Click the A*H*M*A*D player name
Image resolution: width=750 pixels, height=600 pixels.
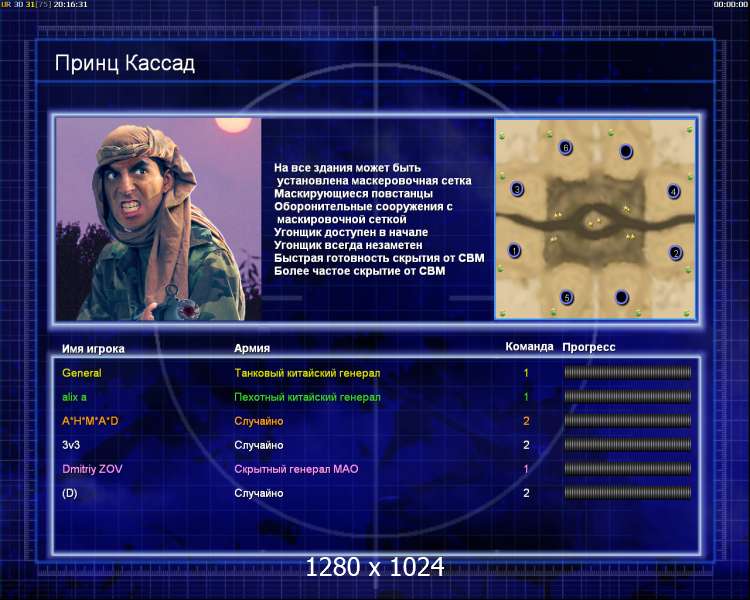[90, 421]
